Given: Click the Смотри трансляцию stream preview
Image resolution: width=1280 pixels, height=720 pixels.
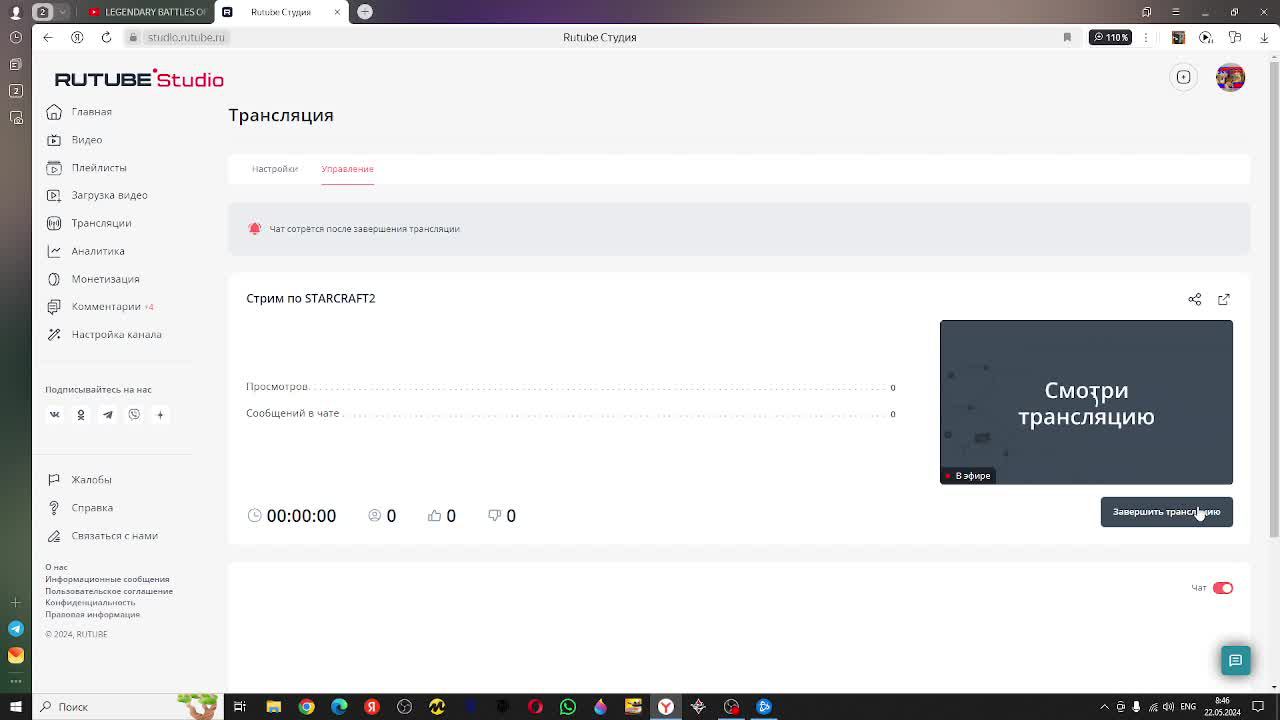Looking at the screenshot, I should coord(1086,402).
